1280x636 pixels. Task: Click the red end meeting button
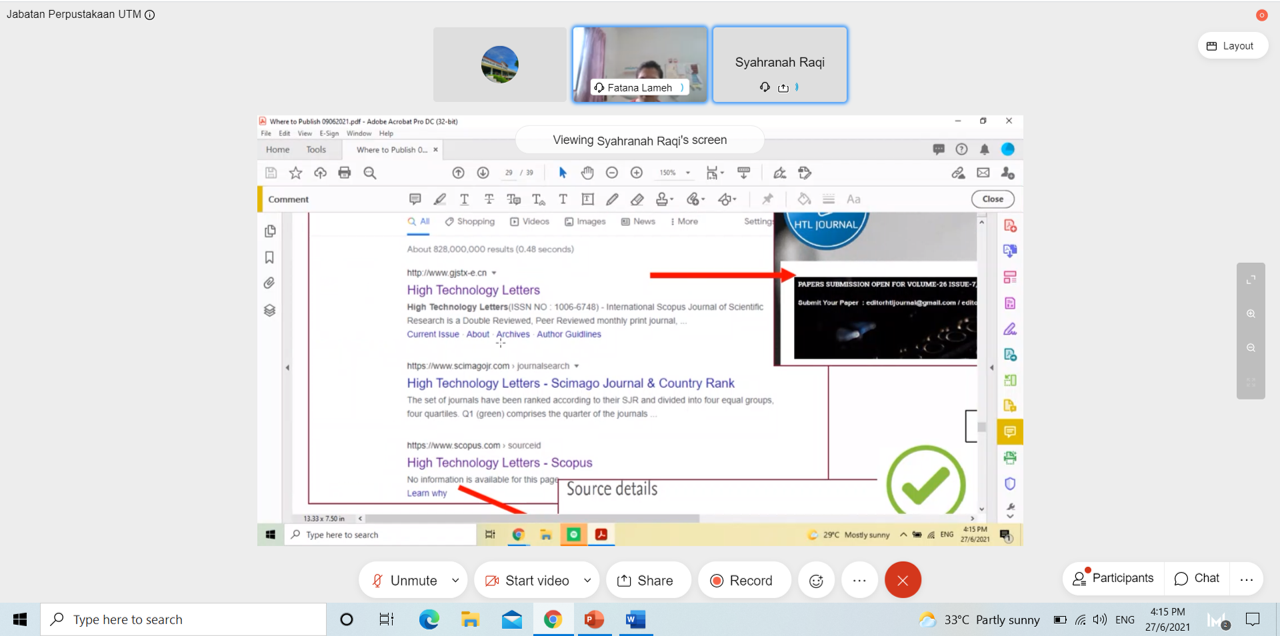point(902,580)
